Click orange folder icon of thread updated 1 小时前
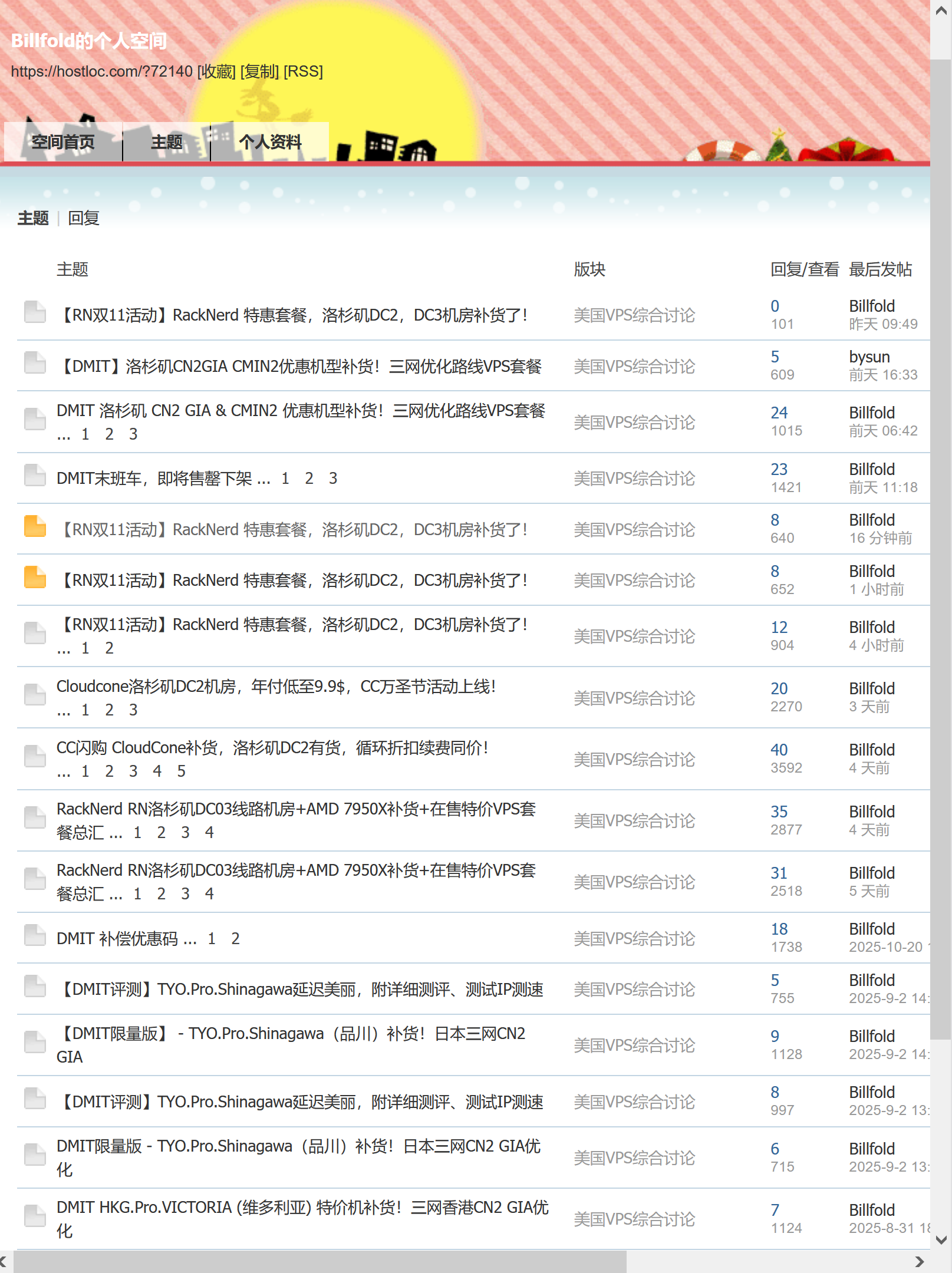Image resolution: width=952 pixels, height=1273 pixels. coord(35,577)
